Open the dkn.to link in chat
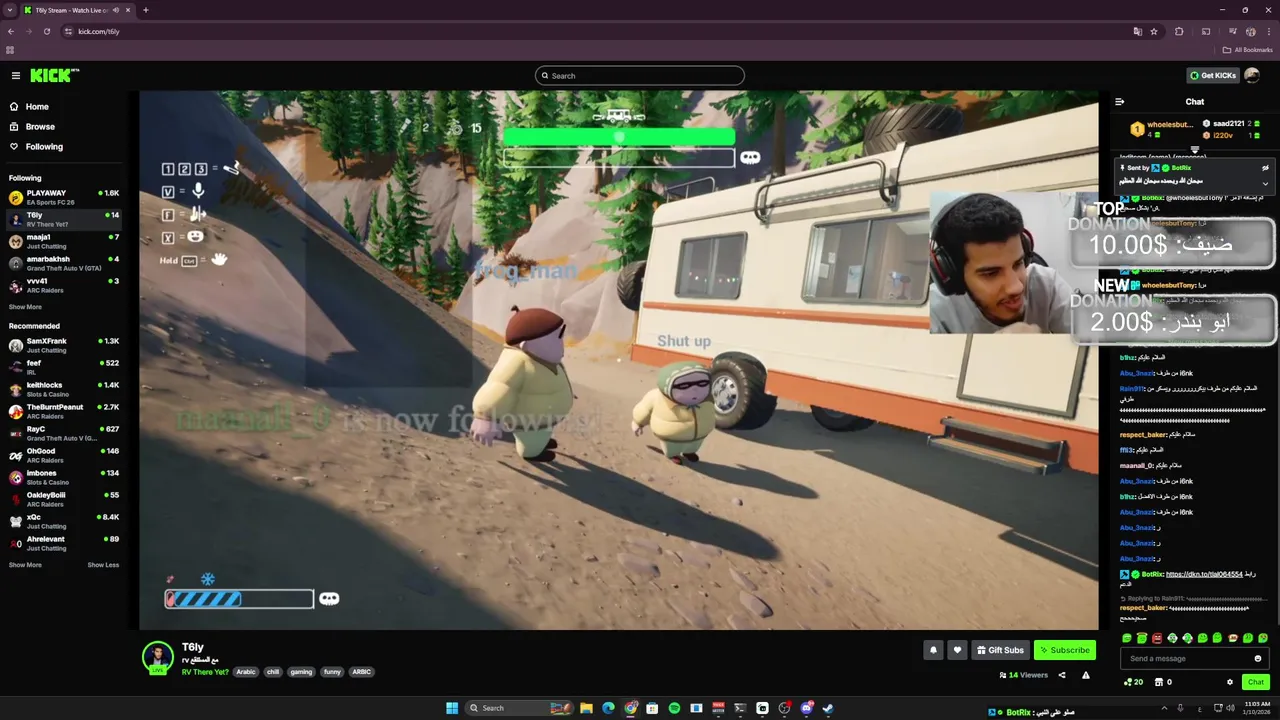 point(1204,574)
